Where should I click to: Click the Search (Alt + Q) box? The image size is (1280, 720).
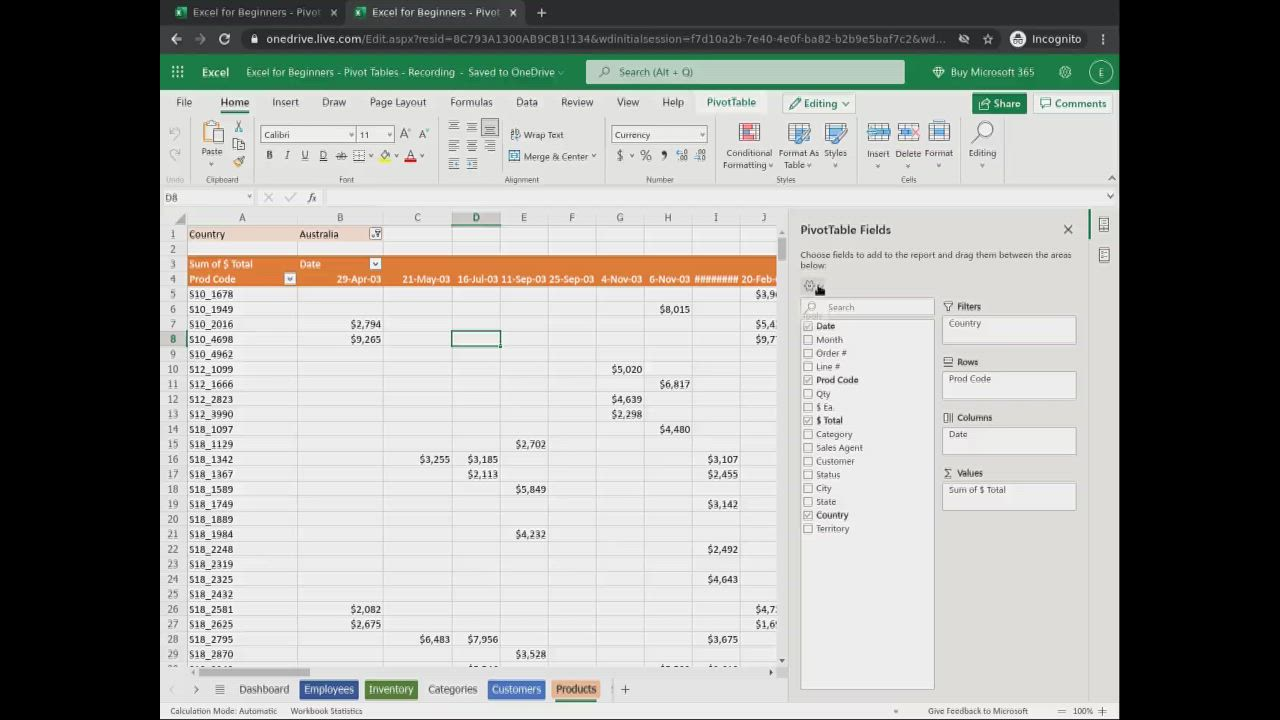click(x=745, y=72)
